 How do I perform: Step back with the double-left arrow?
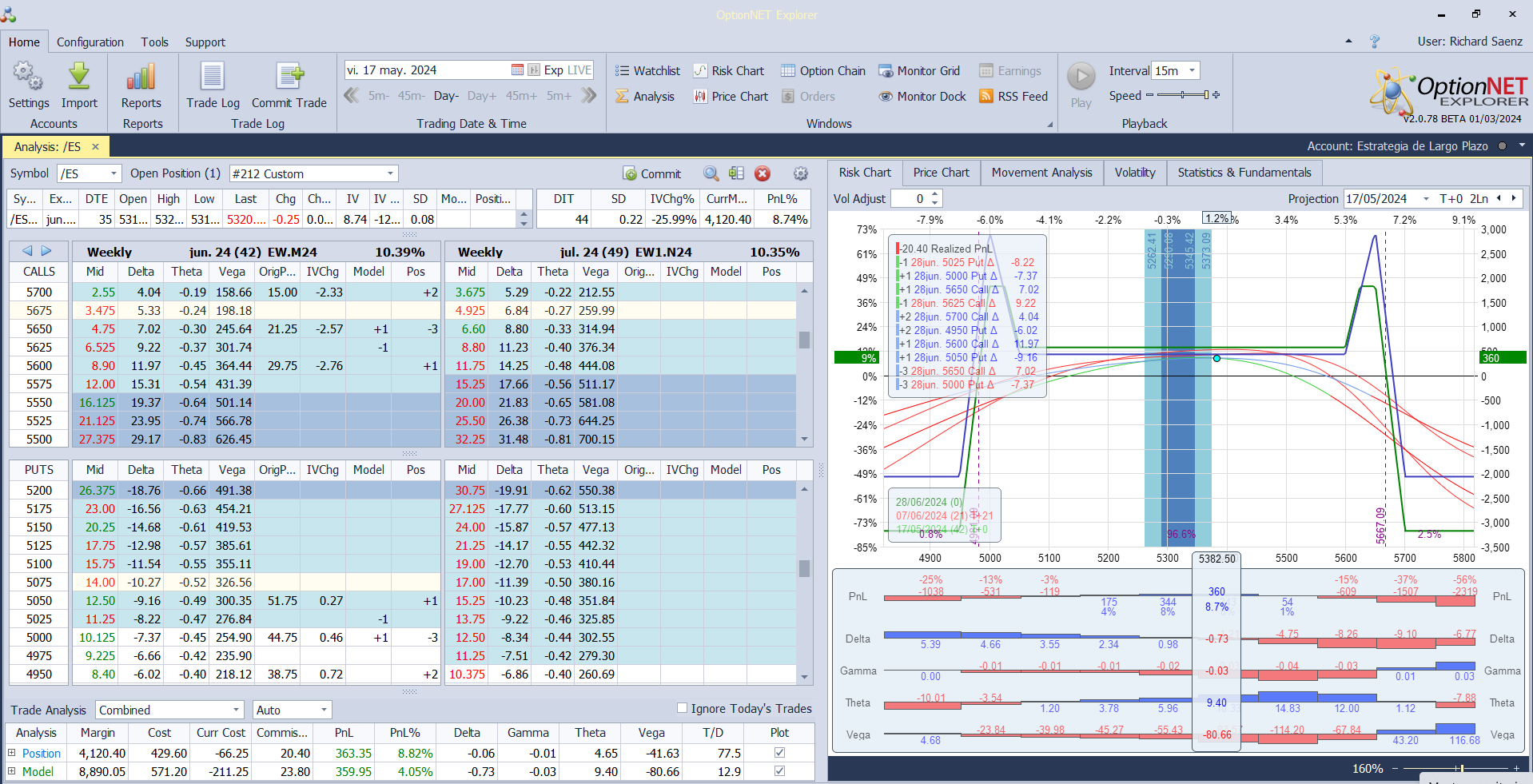point(351,96)
